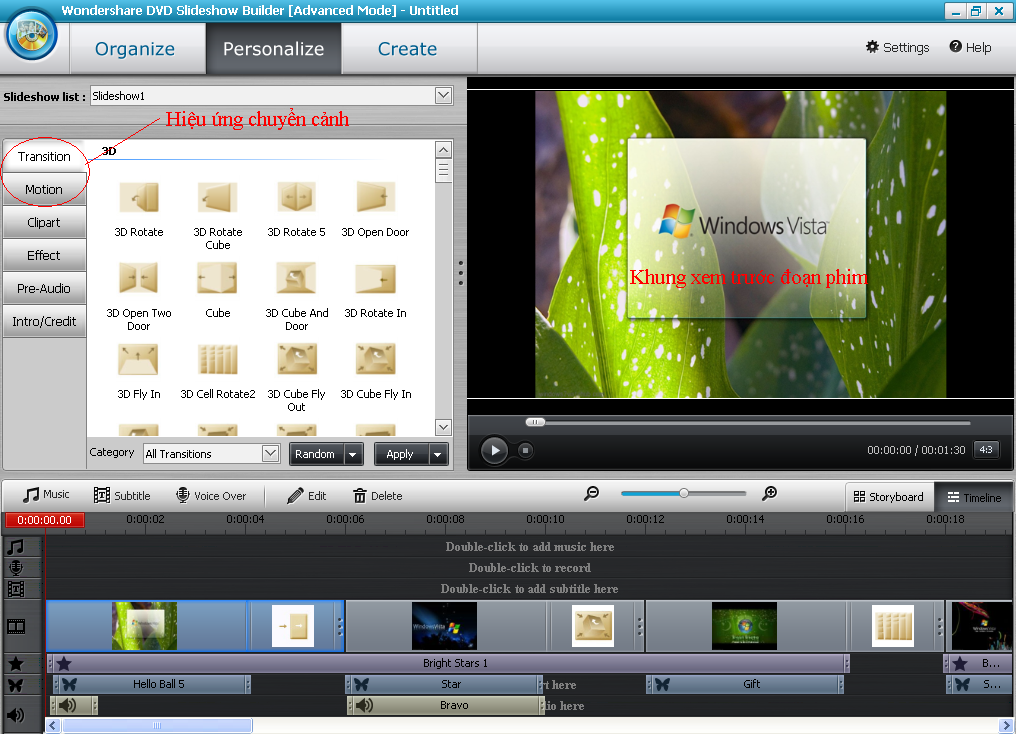
Task: Select the green leaf Vista slide thumbnail
Action: 144,626
